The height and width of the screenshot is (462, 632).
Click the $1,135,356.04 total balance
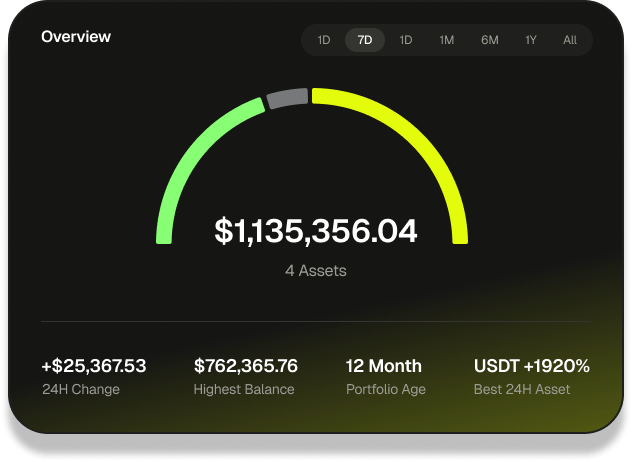point(316,231)
